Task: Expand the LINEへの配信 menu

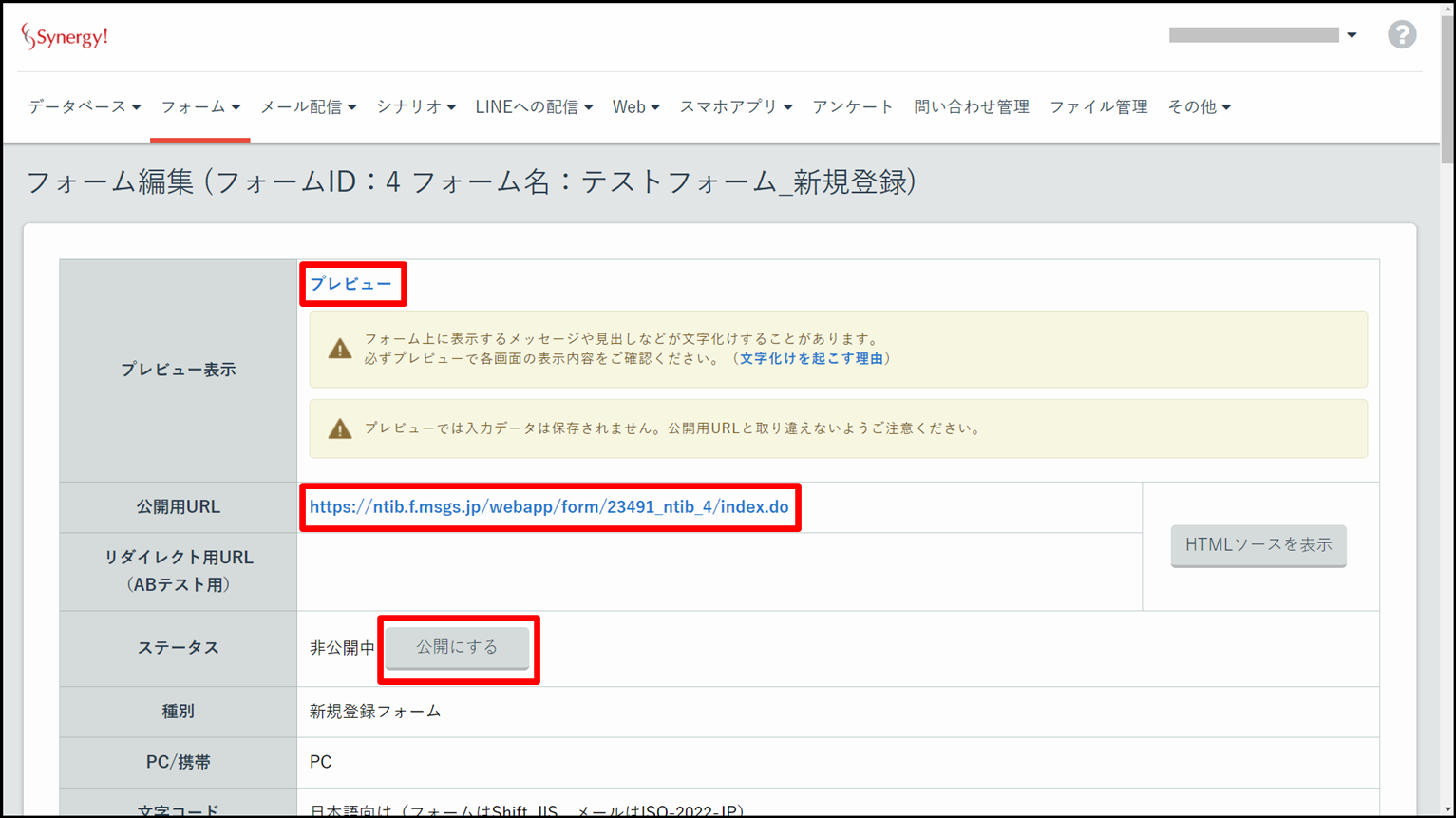Action: (534, 107)
